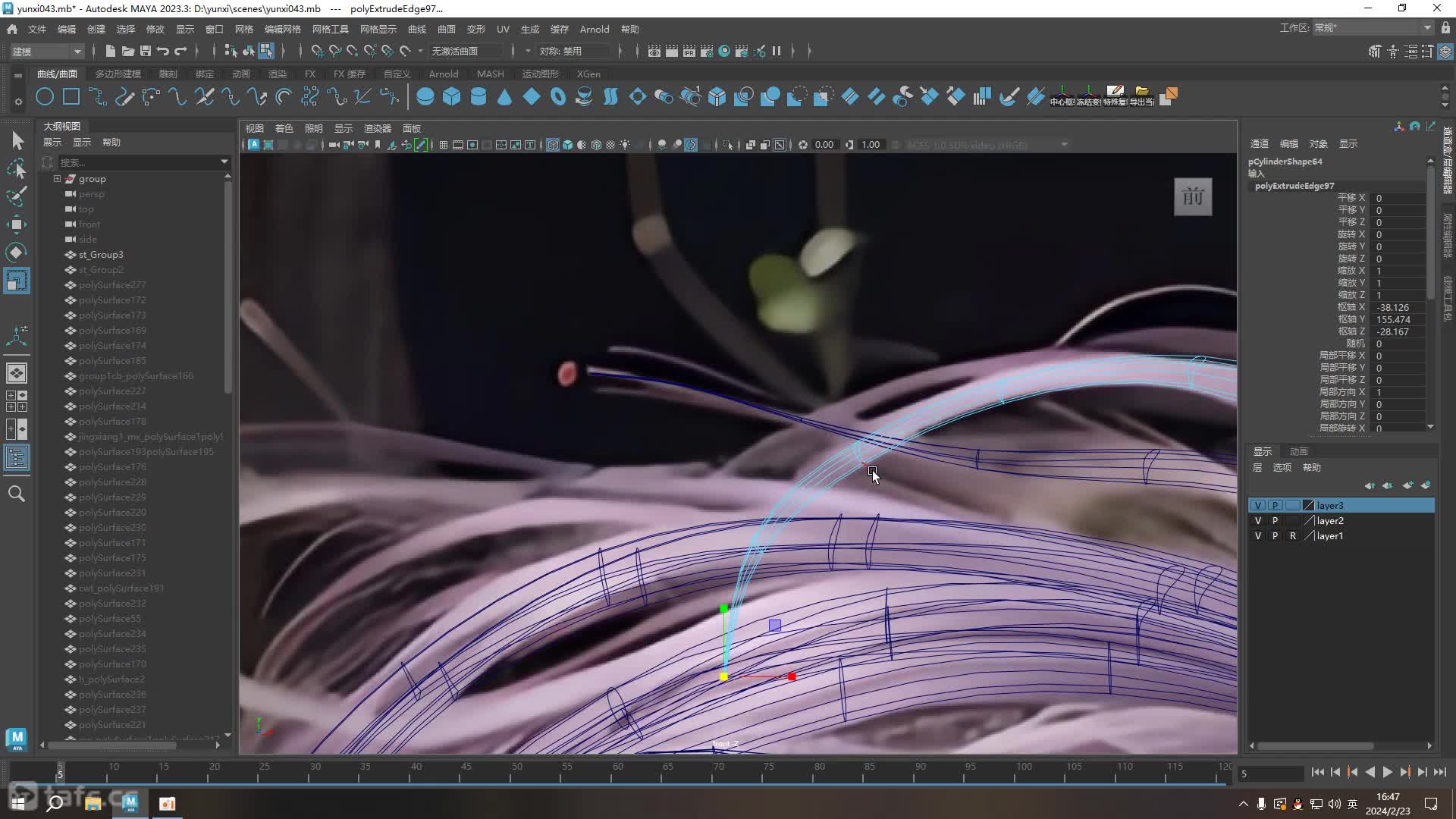This screenshot has width=1456, height=819.
Task: Click the Undo arrow icon
Action: pos(162,51)
